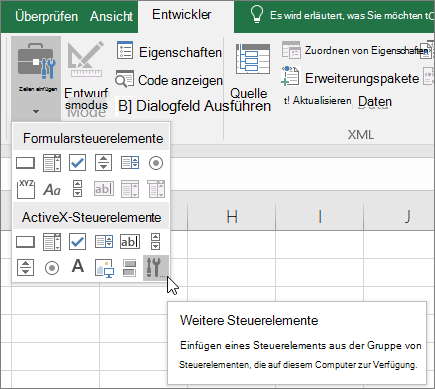Viewport: 435px width, 389px height.
Task: Click Zuordnen von Eigenschaften
Action: pyautogui.click(x=355, y=50)
